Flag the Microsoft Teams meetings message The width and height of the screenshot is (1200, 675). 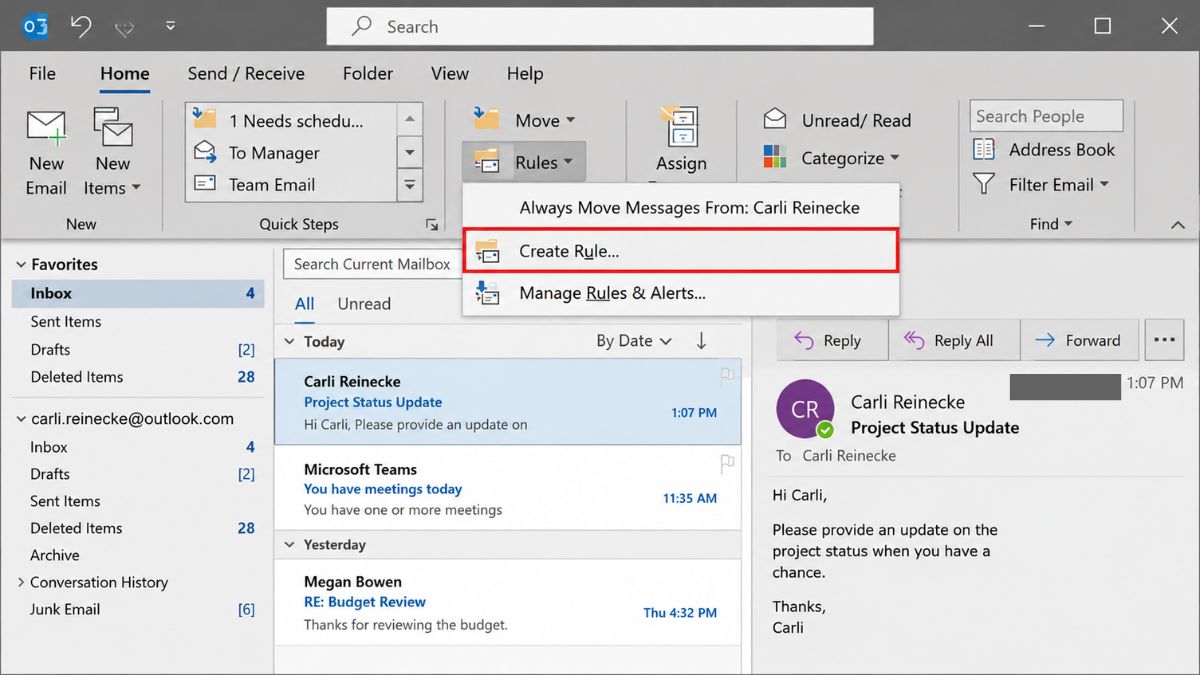727,463
